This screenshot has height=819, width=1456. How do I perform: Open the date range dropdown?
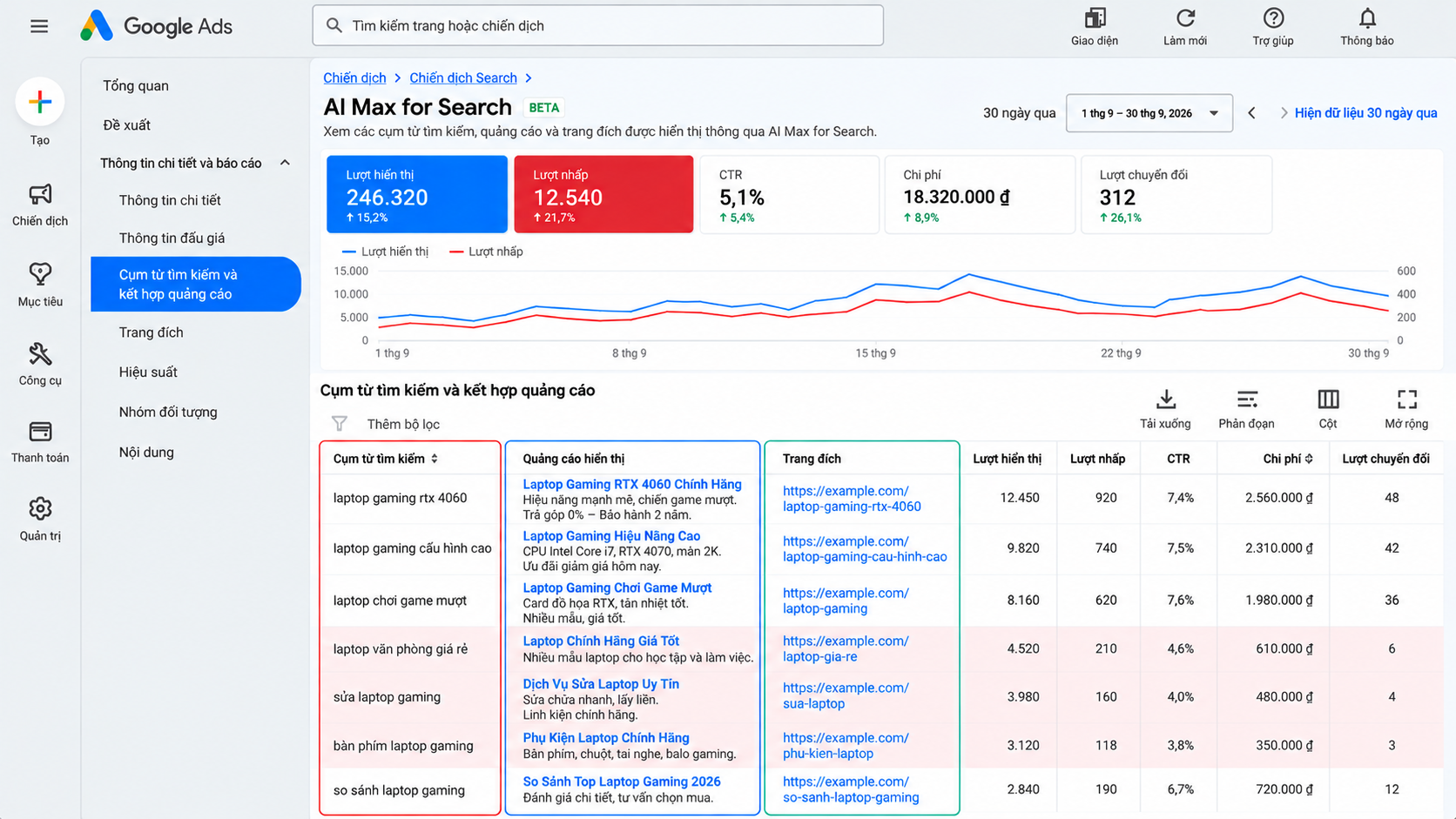point(1149,113)
